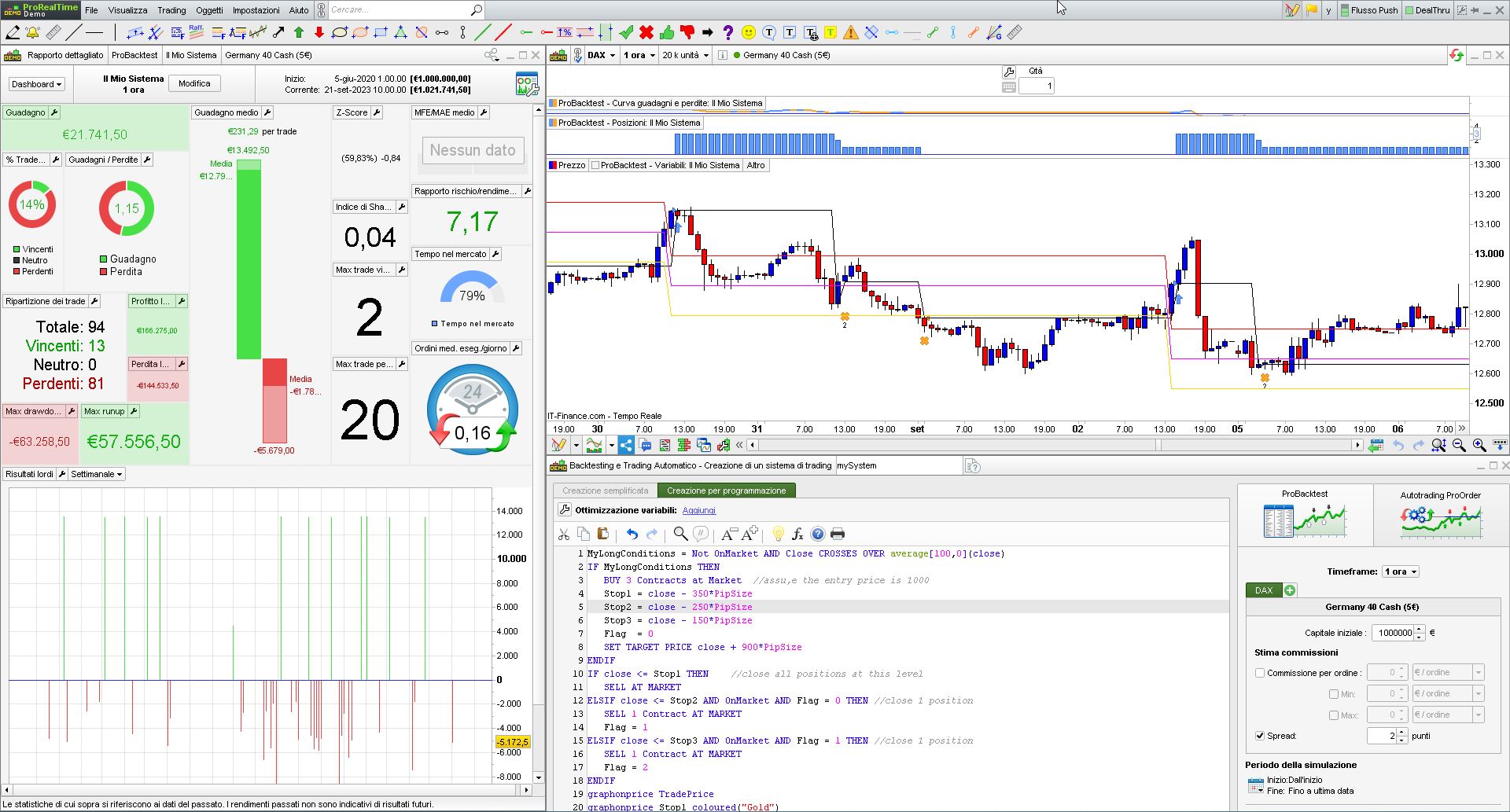
Task: Add an instrument with the green plus icon
Action: coord(1290,590)
